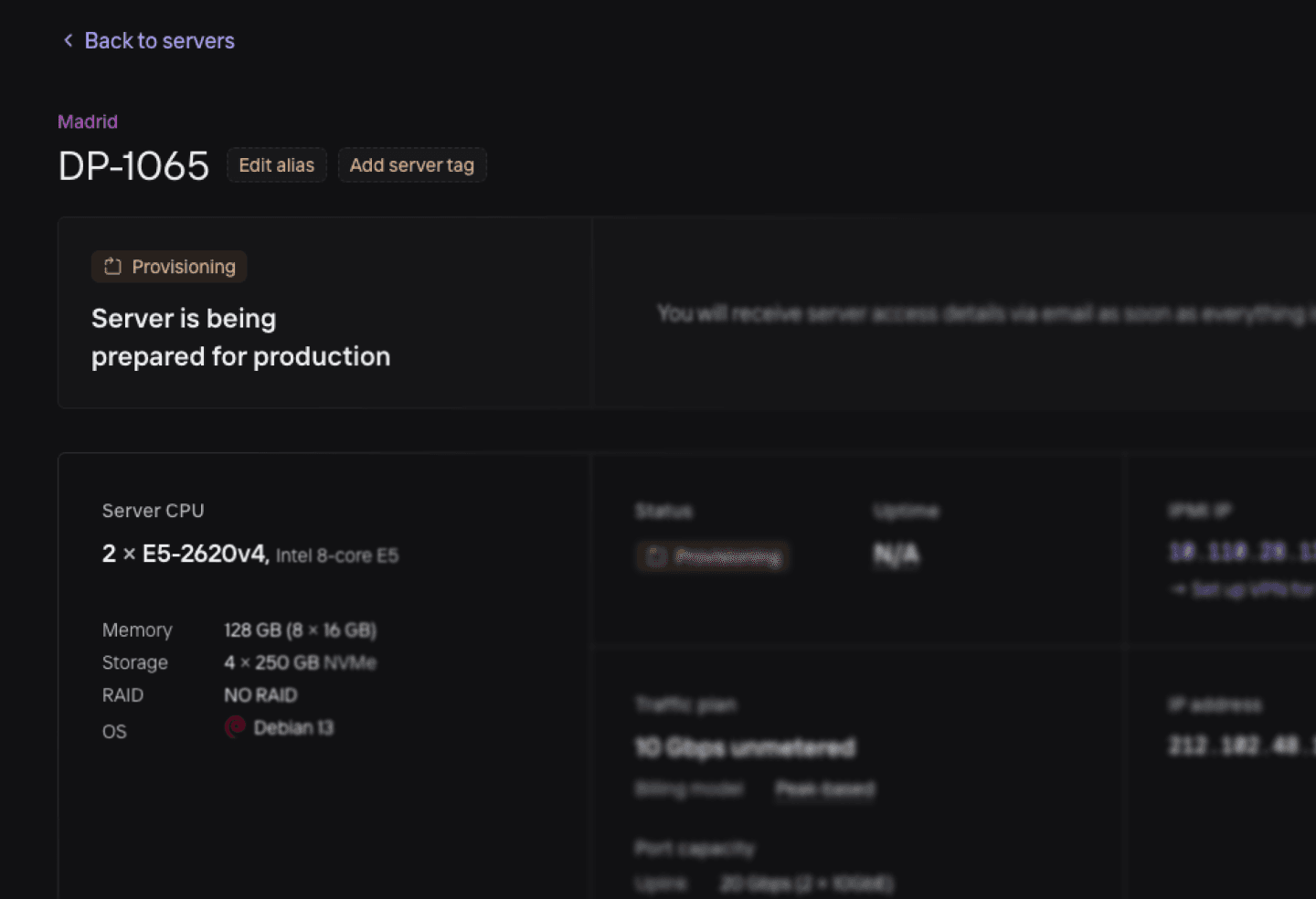Click the blurred Provisioning status badge icon
Screen dimensions: 1316x899
655,556
